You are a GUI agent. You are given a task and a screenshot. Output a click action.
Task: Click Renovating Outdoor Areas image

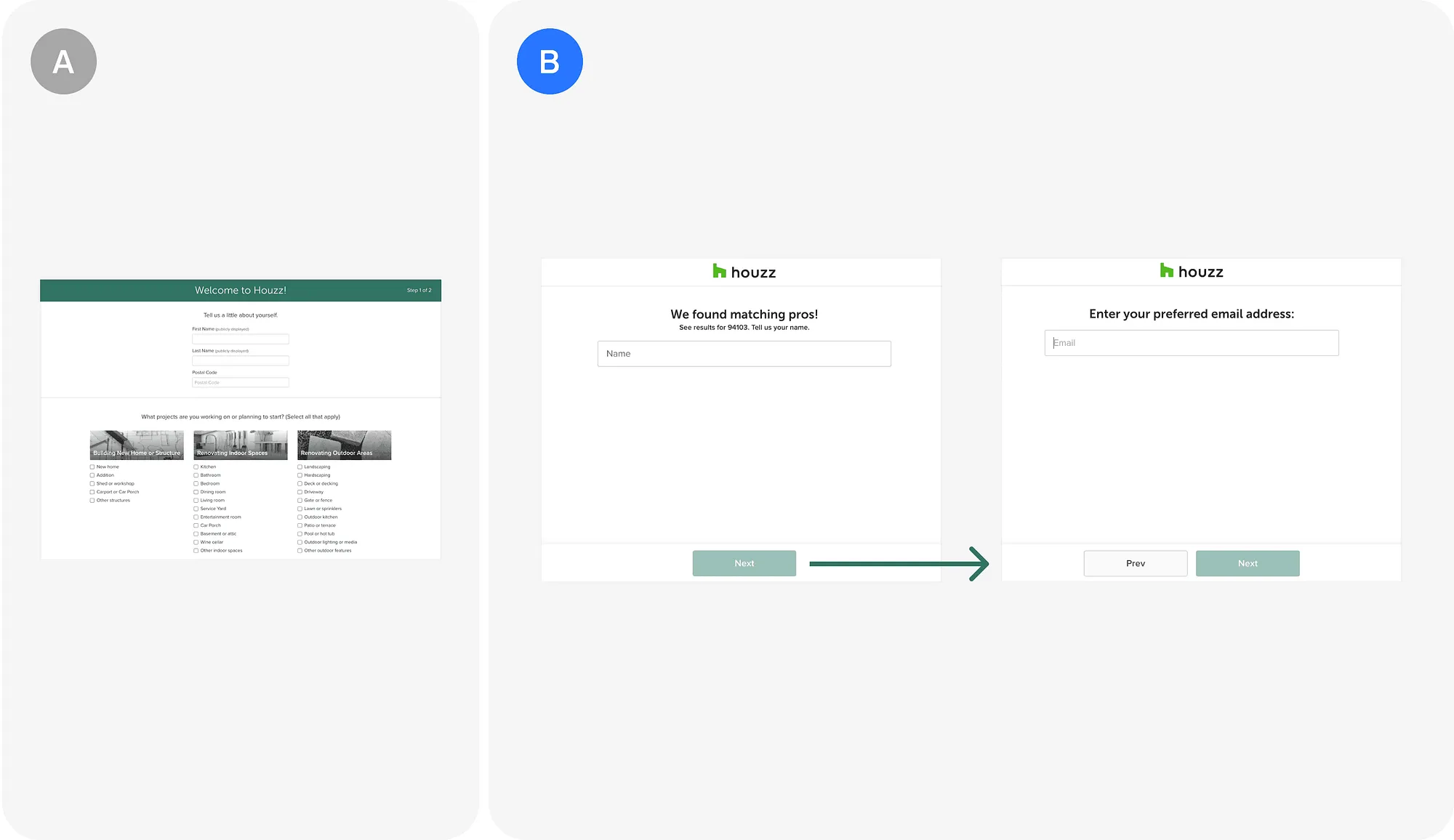(344, 445)
